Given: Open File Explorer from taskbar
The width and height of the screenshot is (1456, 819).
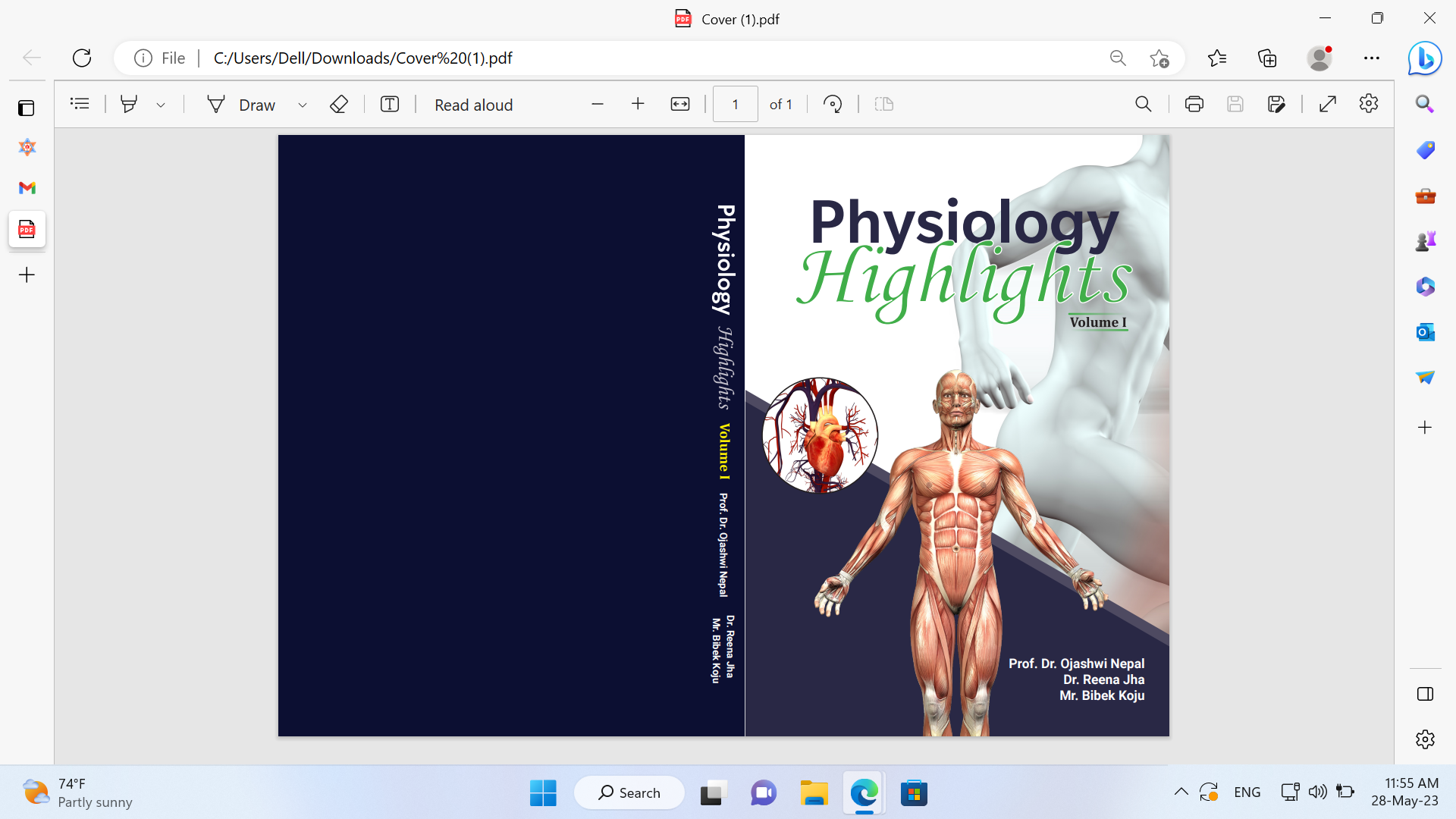Looking at the screenshot, I should click(814, 793).
